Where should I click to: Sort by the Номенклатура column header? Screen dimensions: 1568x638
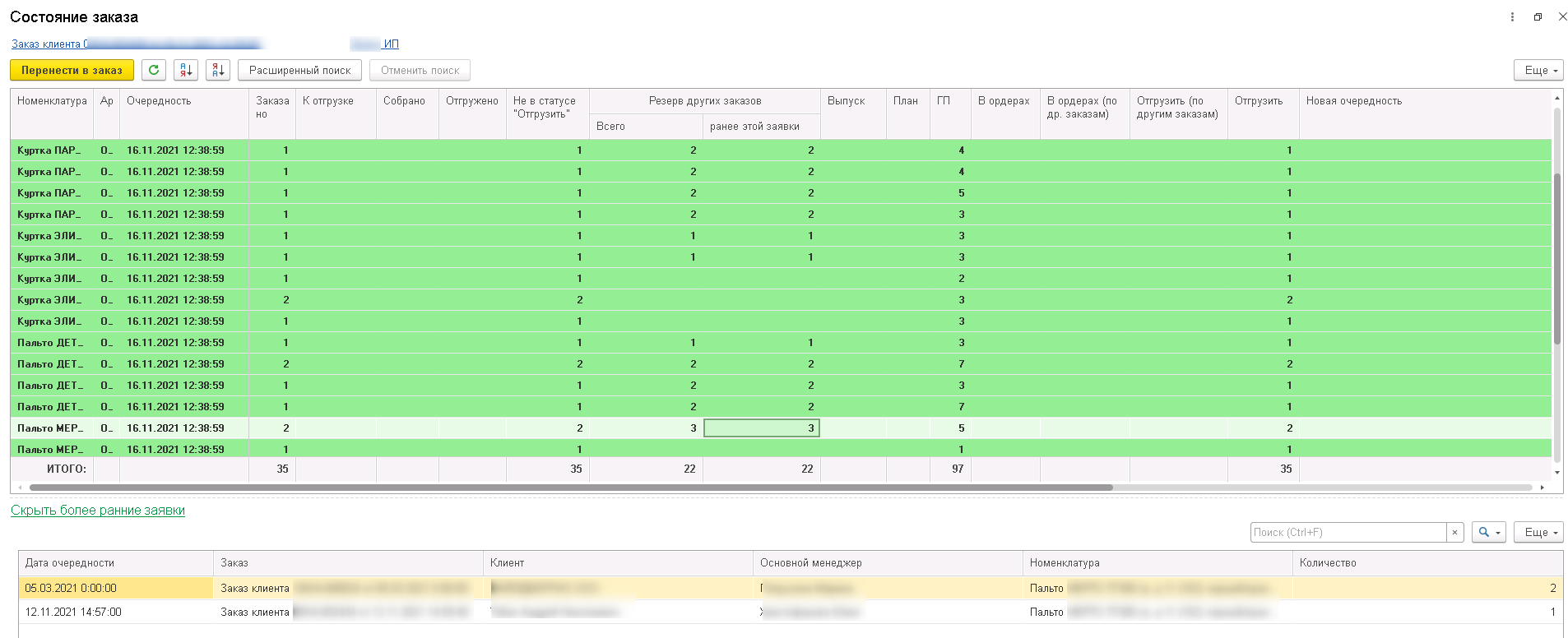(x=52, y=101)
